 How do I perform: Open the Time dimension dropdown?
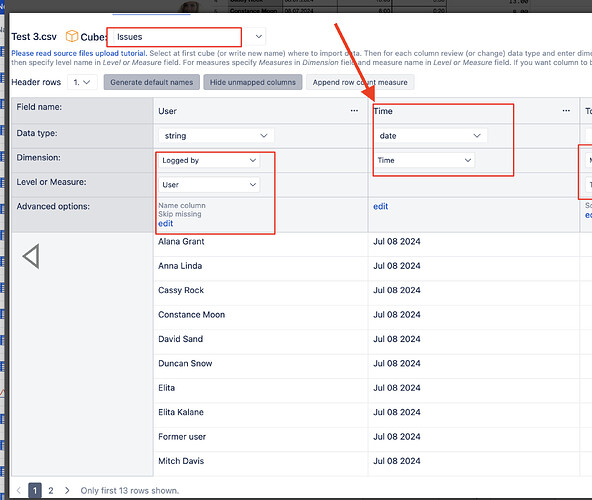(x=424, y=160)
